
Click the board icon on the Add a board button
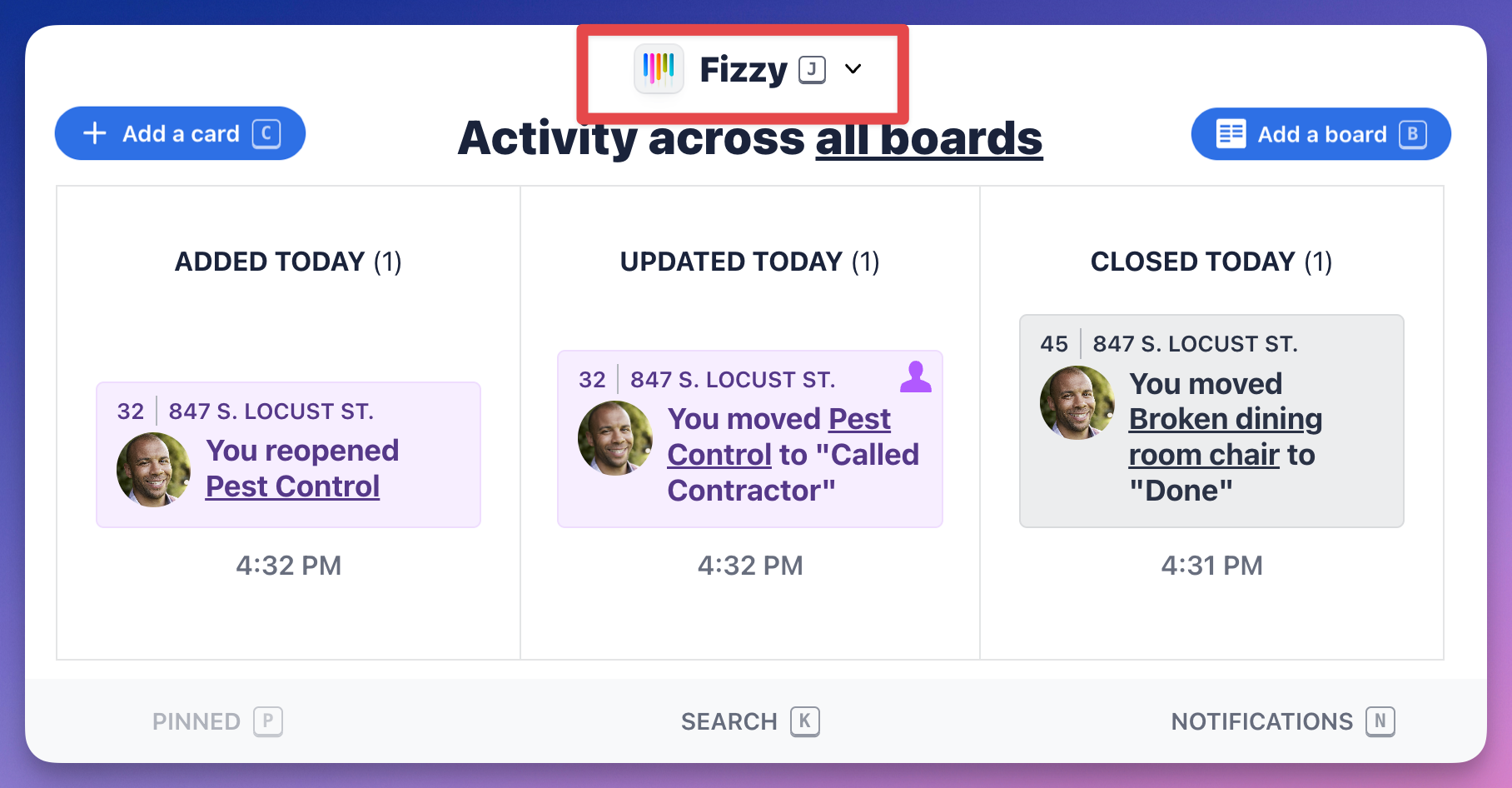click(x=1231, y=133)
